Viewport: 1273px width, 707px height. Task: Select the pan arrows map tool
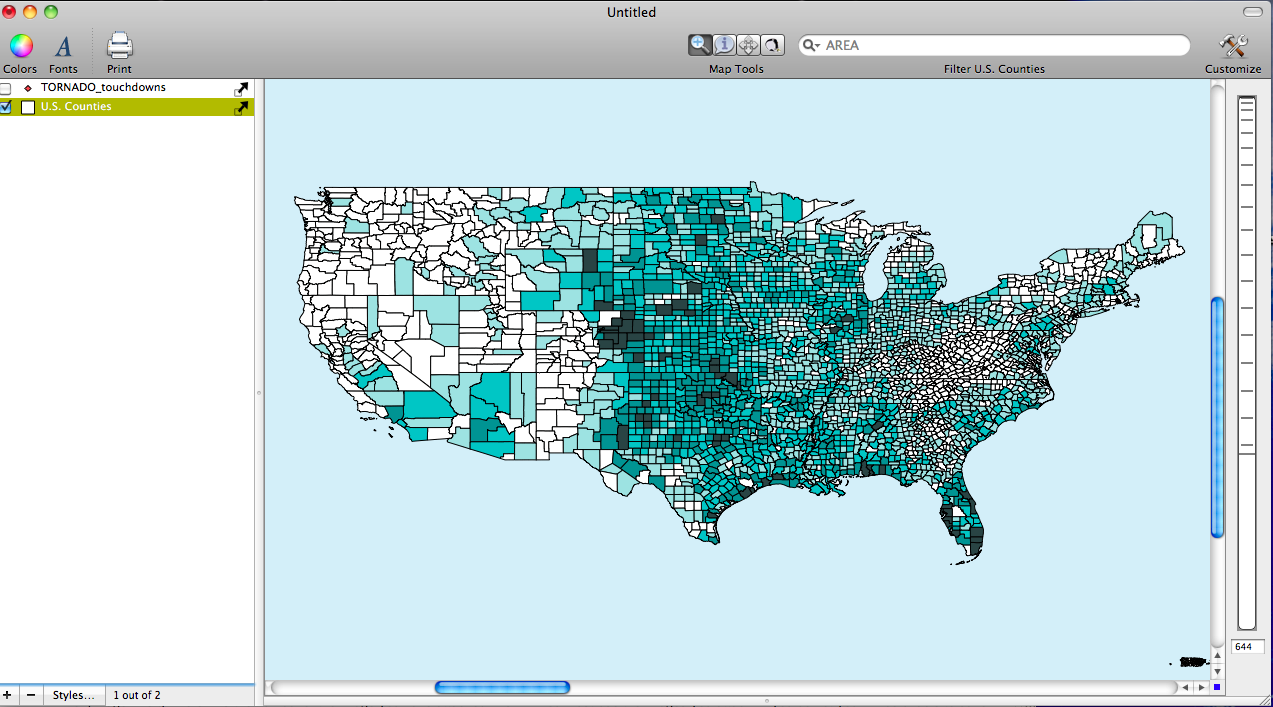coord(748,45)
